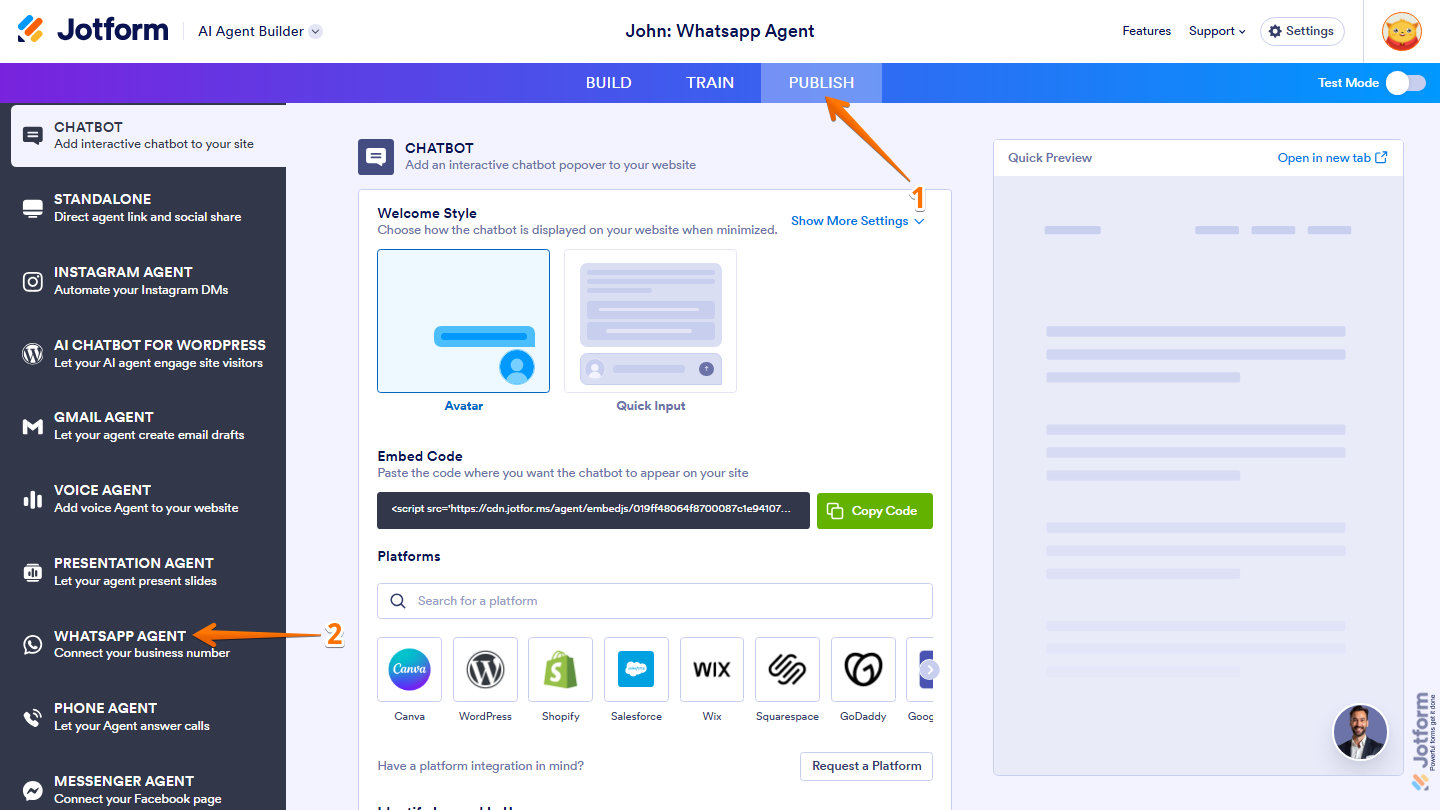This screenshot has width=1440, height=810.
Task: Switch to the PUBLISH tab
Action: (821, 83)
